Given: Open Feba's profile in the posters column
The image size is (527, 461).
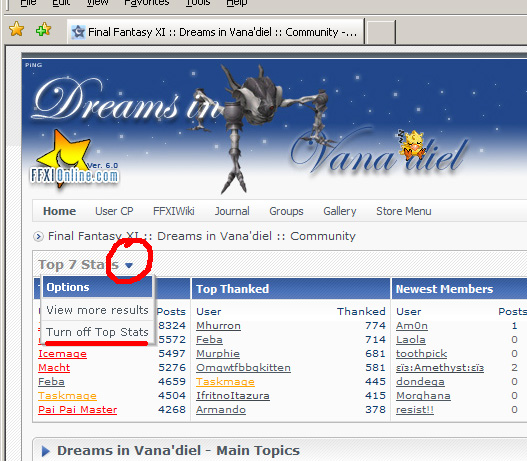Looking at the screenshot, I should 51,382.
